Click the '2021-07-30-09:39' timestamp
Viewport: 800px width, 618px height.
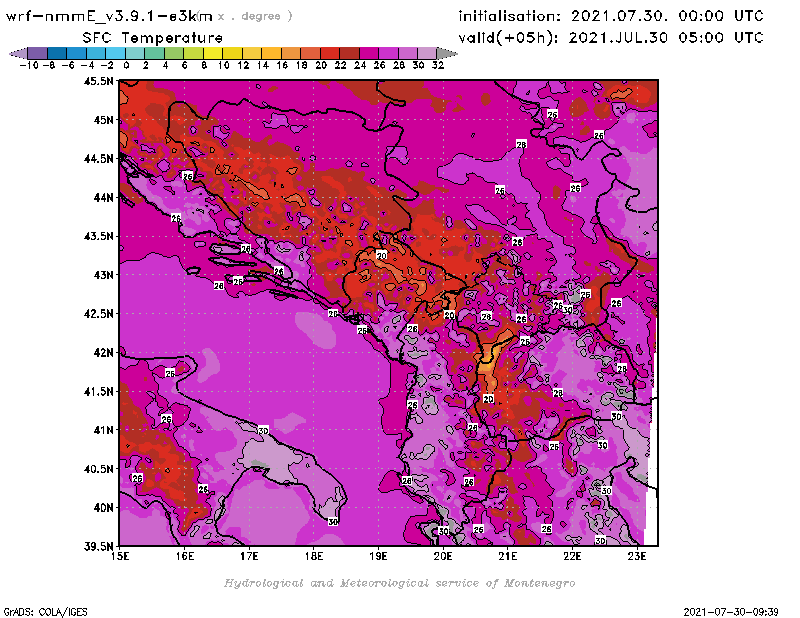[x=731, y=612]
